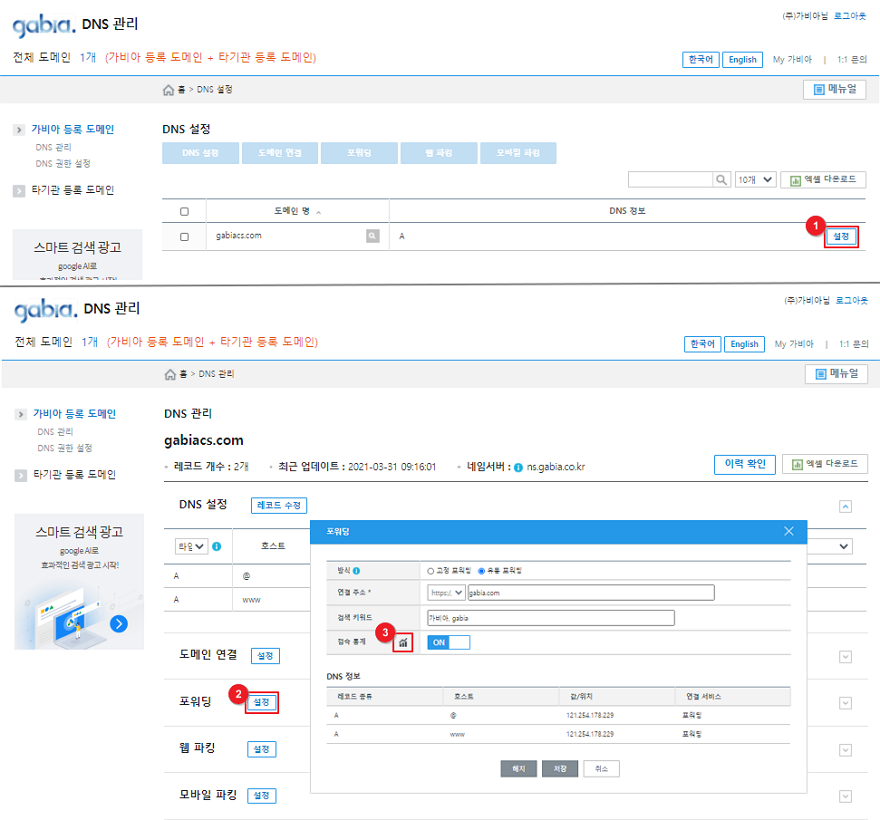Open the https:// protocol dropdown

pyautogui.click(x=446, y=593)
